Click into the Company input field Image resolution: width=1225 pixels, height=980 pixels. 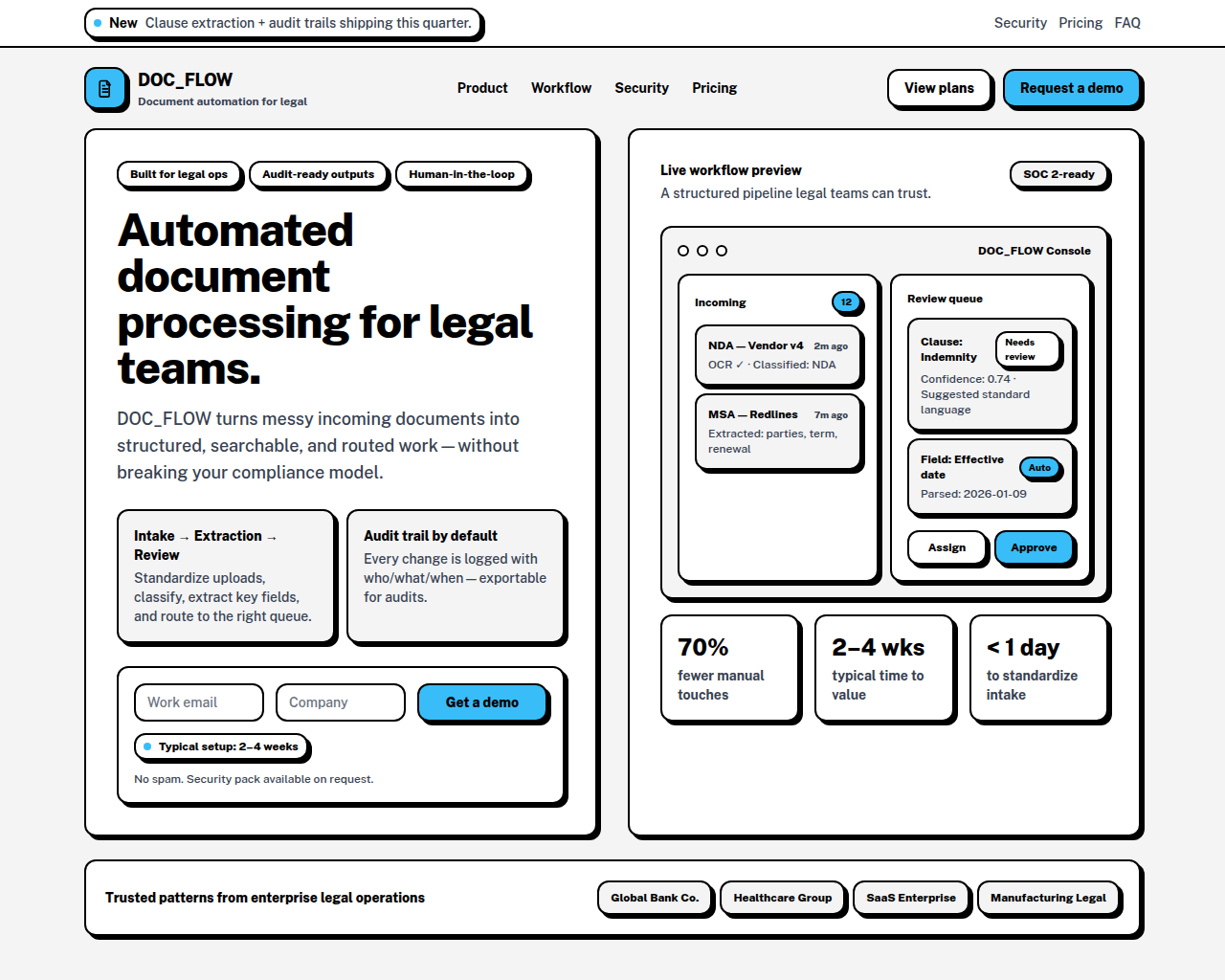pos(340,702)
